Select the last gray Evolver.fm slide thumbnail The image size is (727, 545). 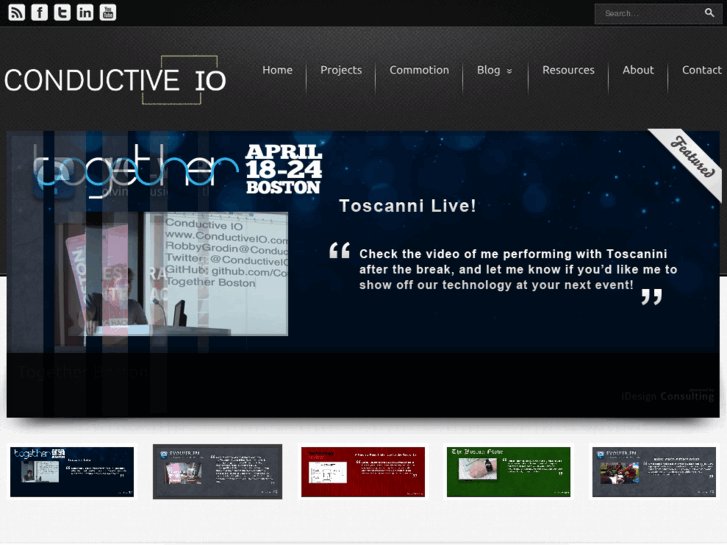654,472
